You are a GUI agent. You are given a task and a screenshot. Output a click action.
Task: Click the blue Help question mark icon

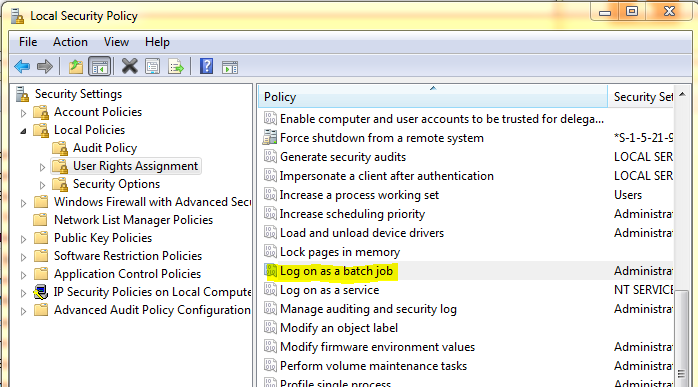coord(206,66)
